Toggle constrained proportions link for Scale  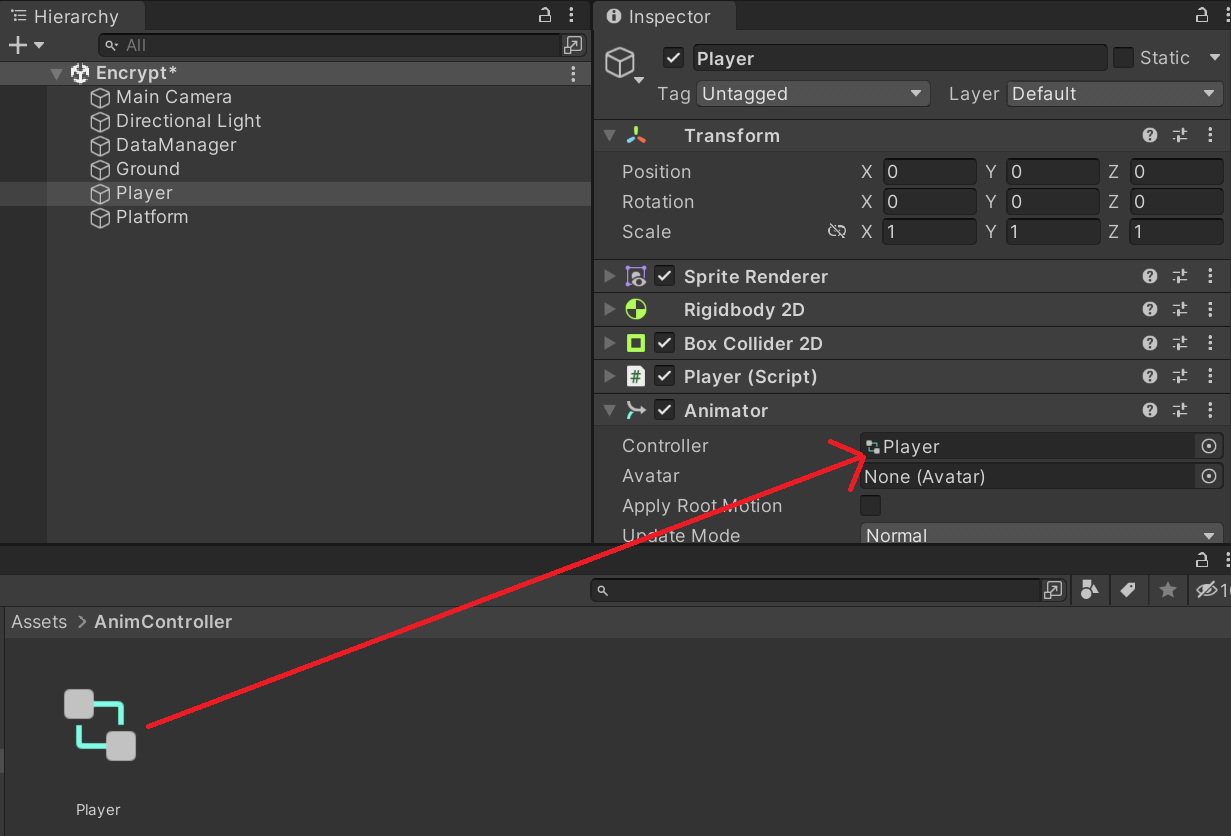837,231
